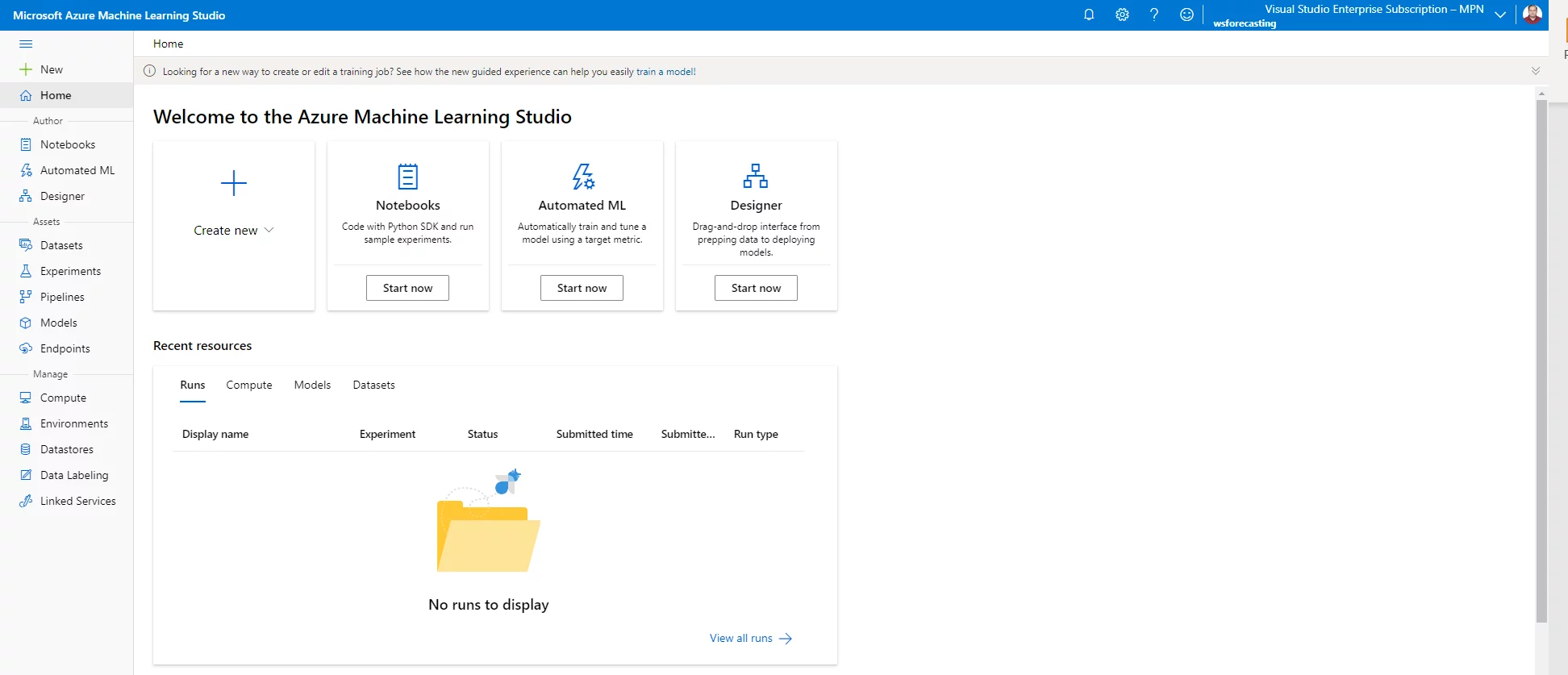Click Start now under Designer

[756, 288]
